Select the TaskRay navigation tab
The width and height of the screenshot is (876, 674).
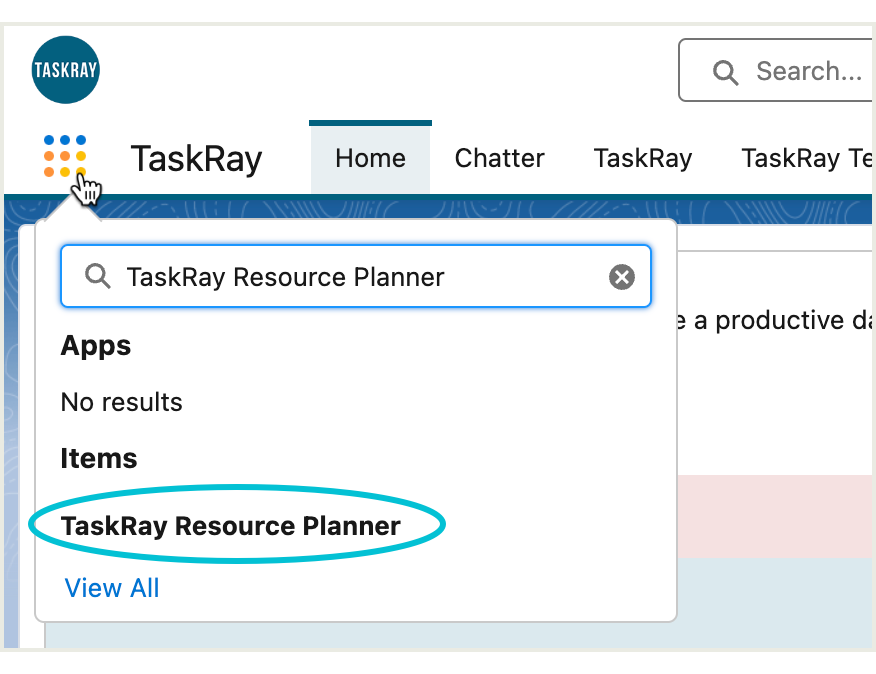click(642, 158)
